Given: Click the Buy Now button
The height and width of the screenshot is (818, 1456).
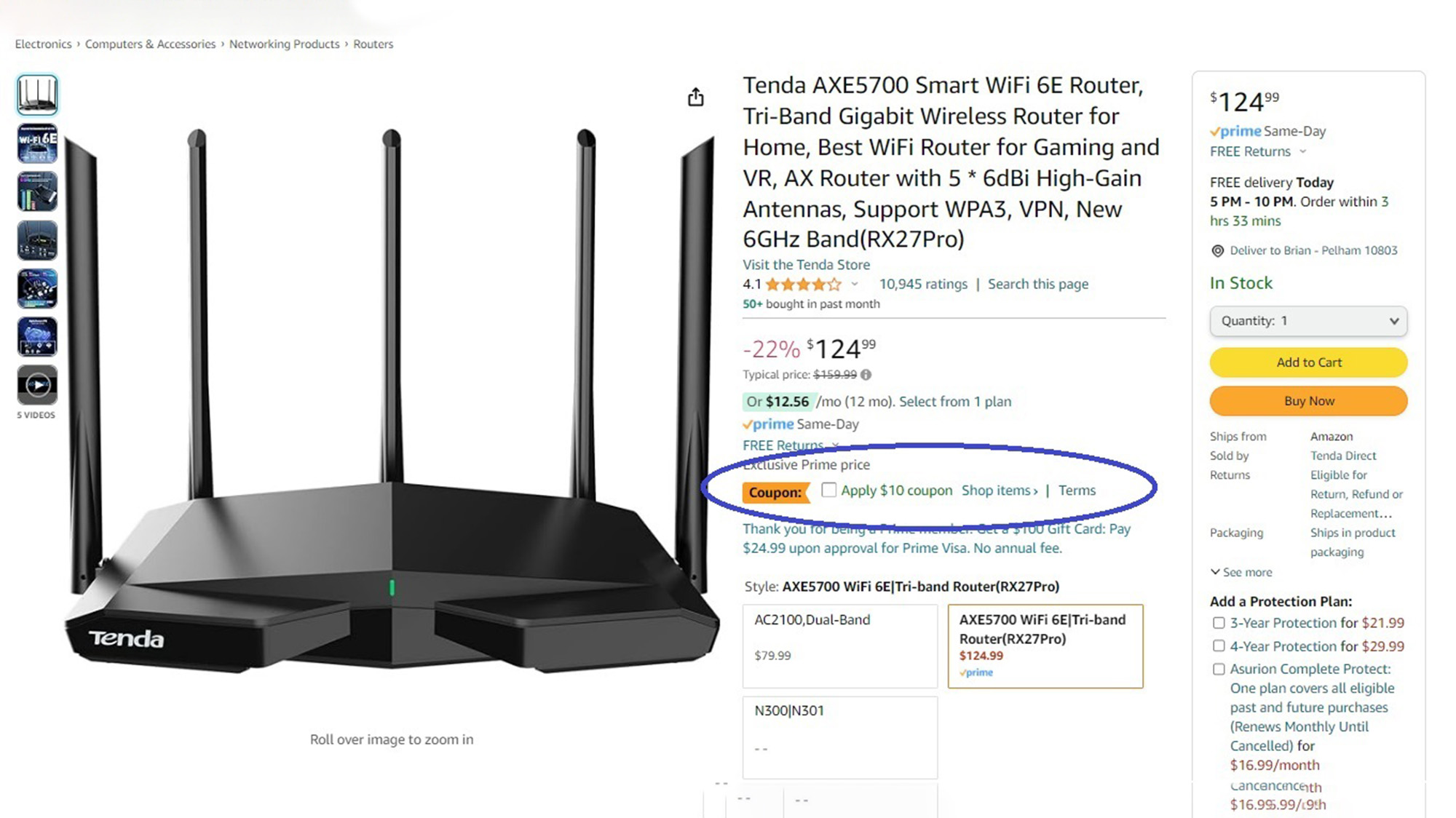Looking at the screenshot, I should pos(1308,401).
